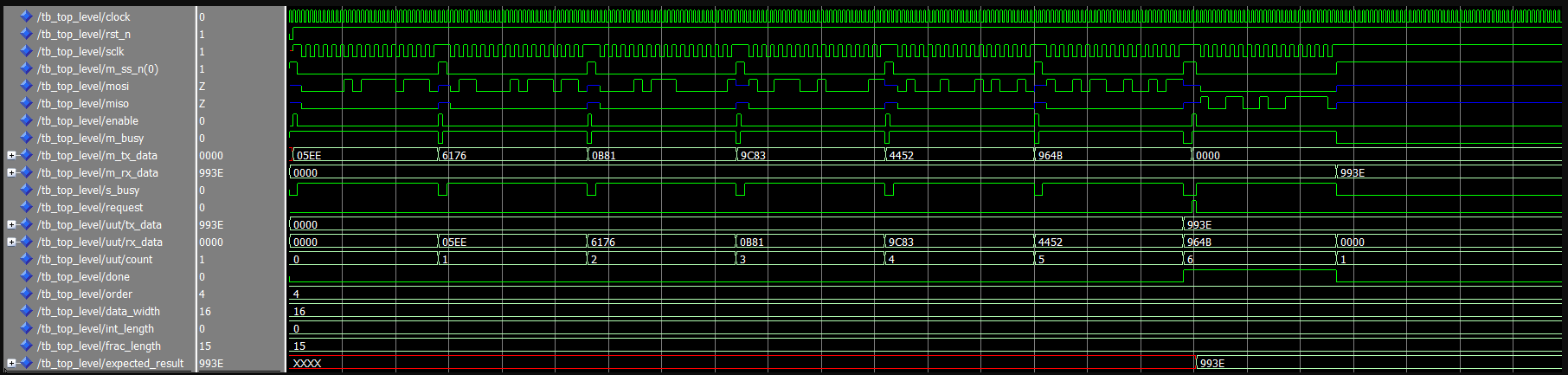Click the diamond icon next to rst_n
The image size is (1568, 375).
pyautogui.click(x=26, y=34)
